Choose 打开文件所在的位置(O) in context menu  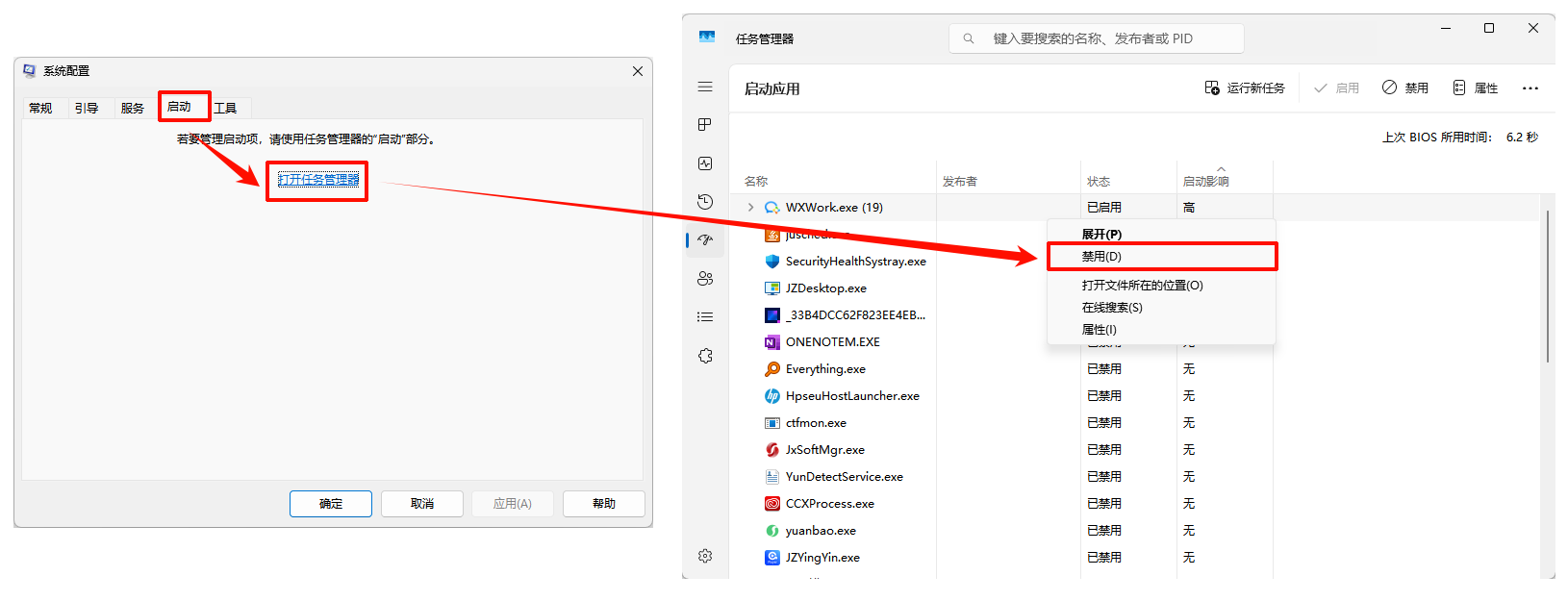point(1161,286)
